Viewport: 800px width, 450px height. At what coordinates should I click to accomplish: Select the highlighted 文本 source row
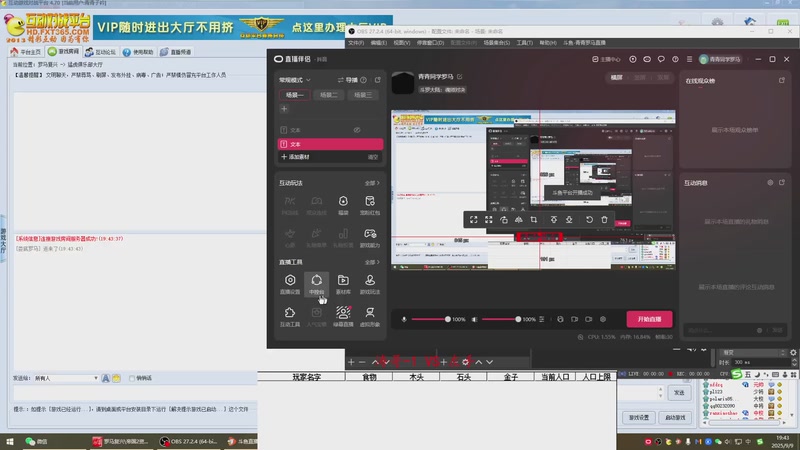[330, 144]
